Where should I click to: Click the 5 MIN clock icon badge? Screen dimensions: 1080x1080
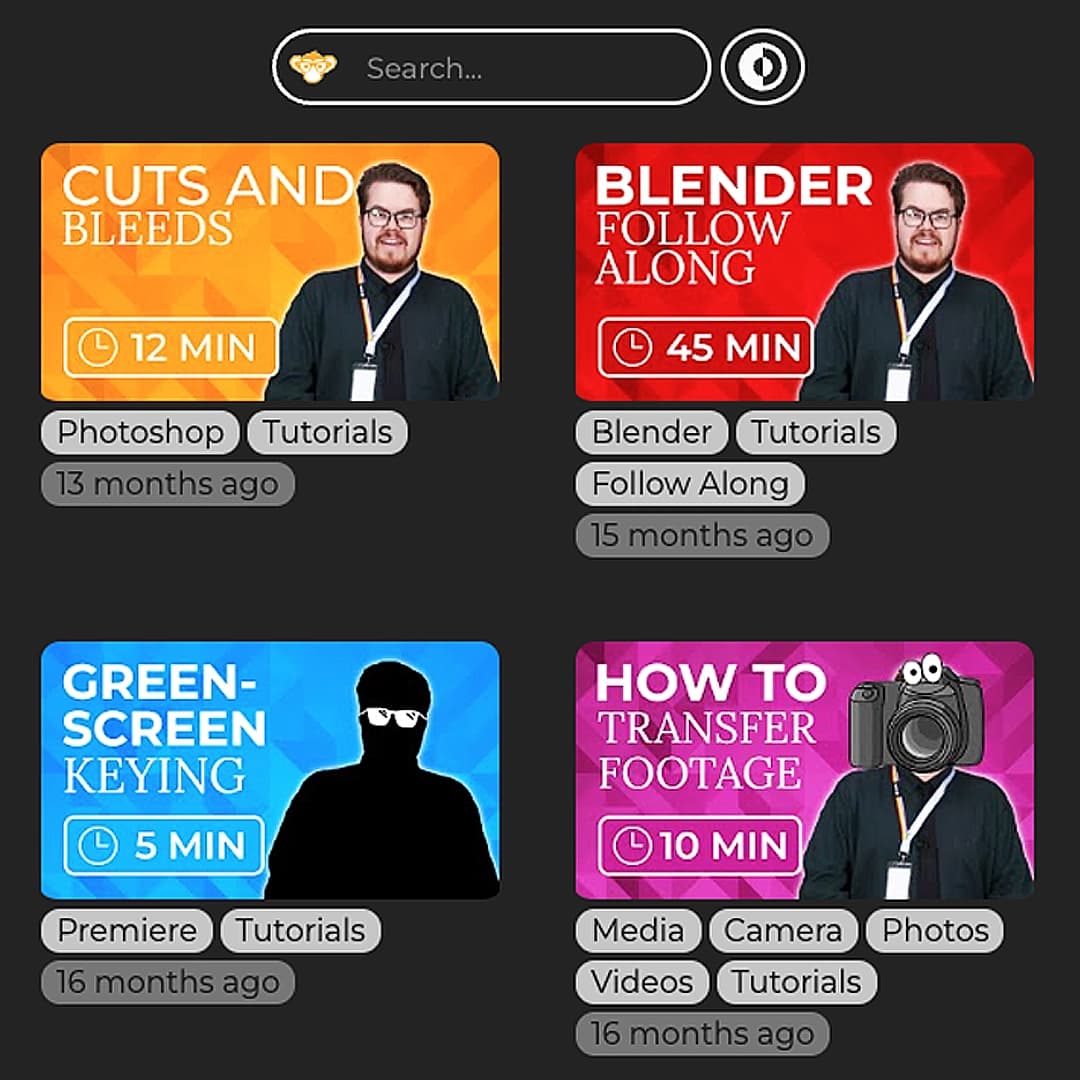coord(164,845)
